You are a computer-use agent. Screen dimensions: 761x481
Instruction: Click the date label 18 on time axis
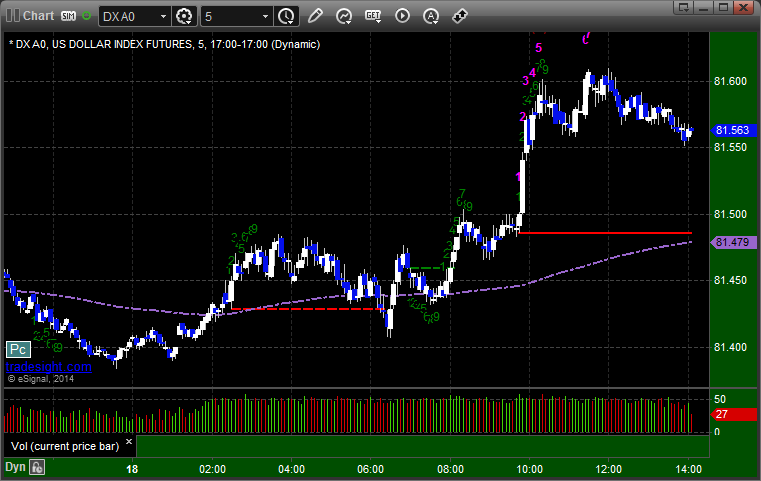132,469
